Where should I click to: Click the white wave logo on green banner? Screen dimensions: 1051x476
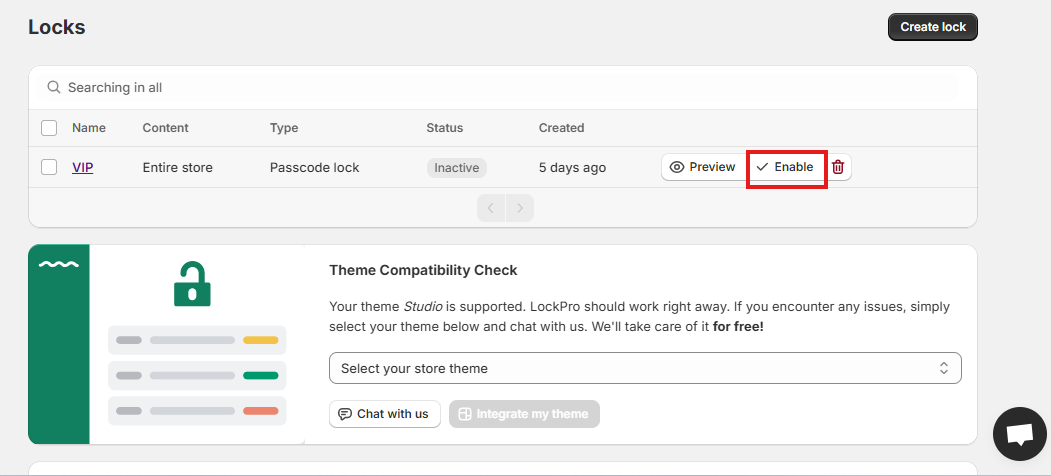tap(58, 266)
